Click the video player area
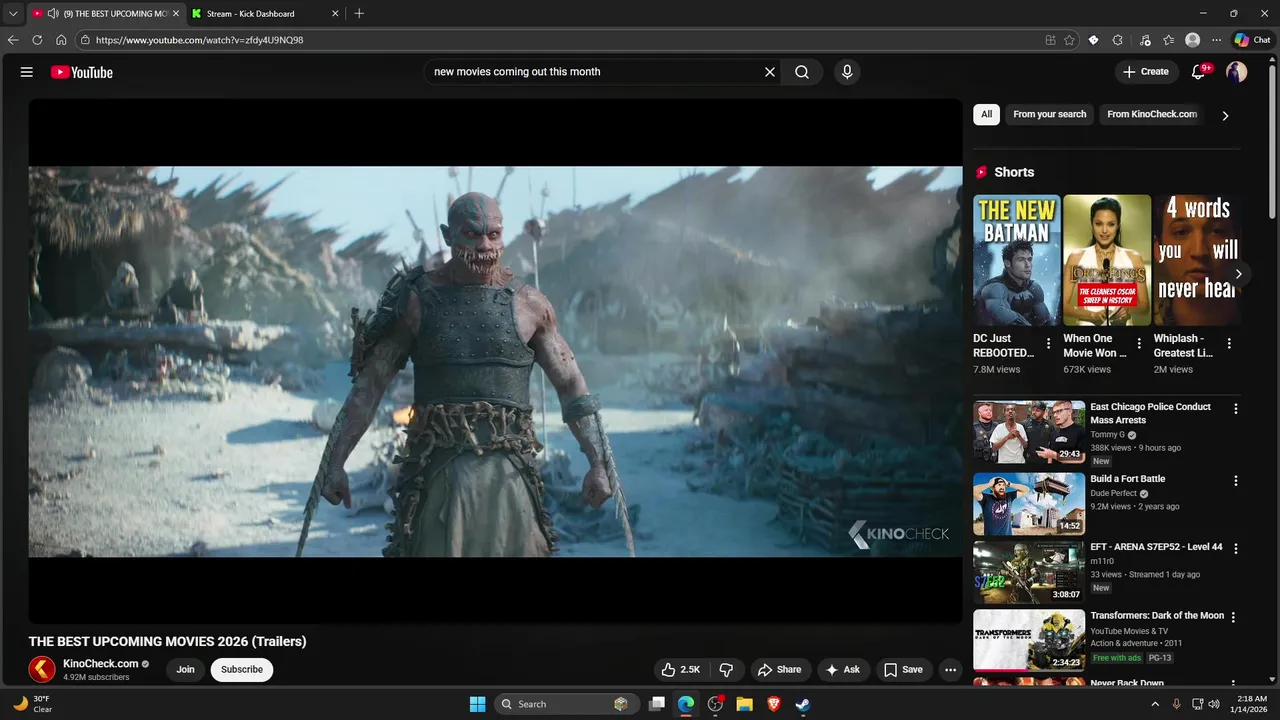The width and height of the screenshot is (1280, 720). pos(495,361)
